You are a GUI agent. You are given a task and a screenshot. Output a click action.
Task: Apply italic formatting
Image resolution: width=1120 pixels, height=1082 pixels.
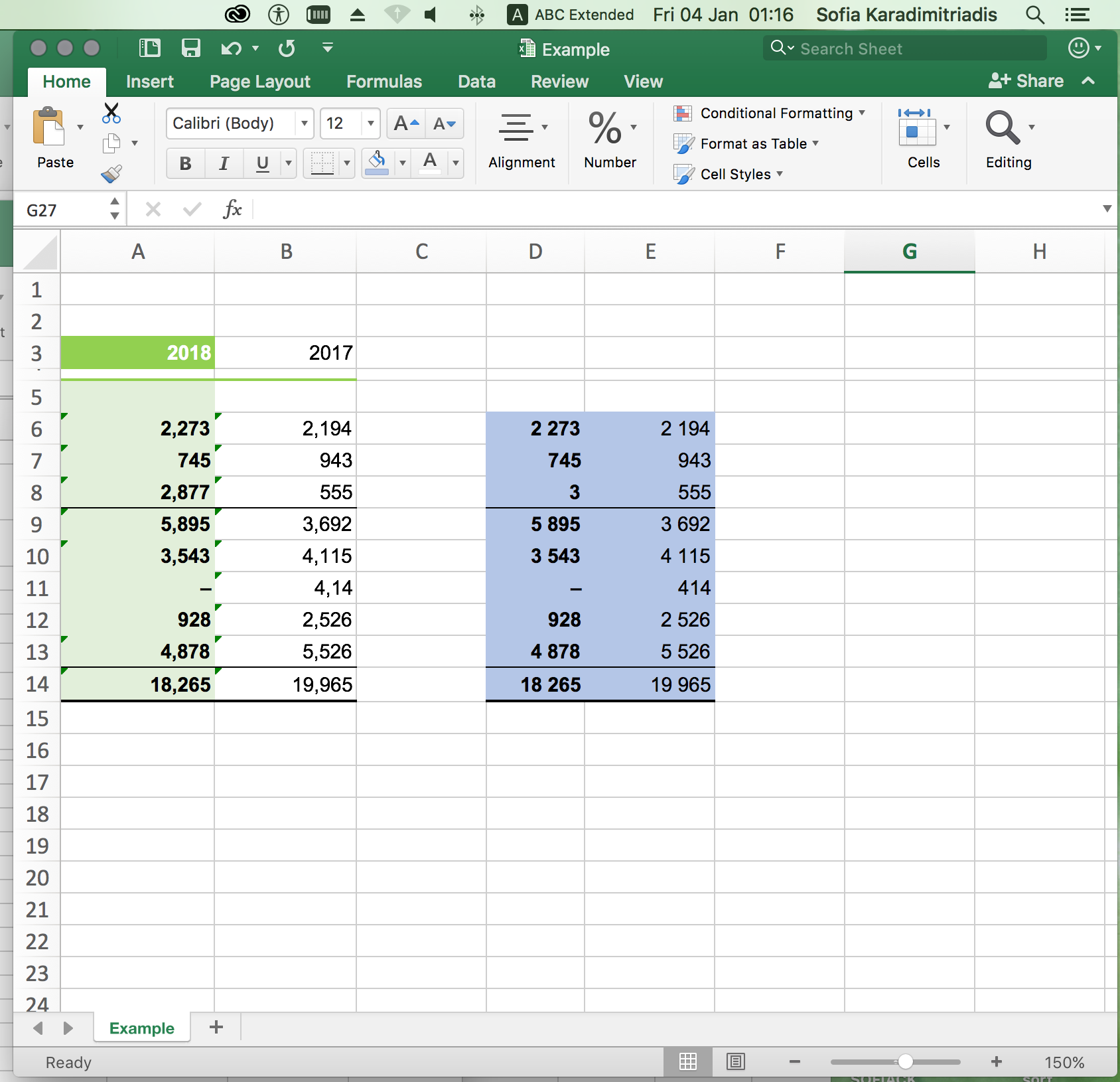click(224, 163)
